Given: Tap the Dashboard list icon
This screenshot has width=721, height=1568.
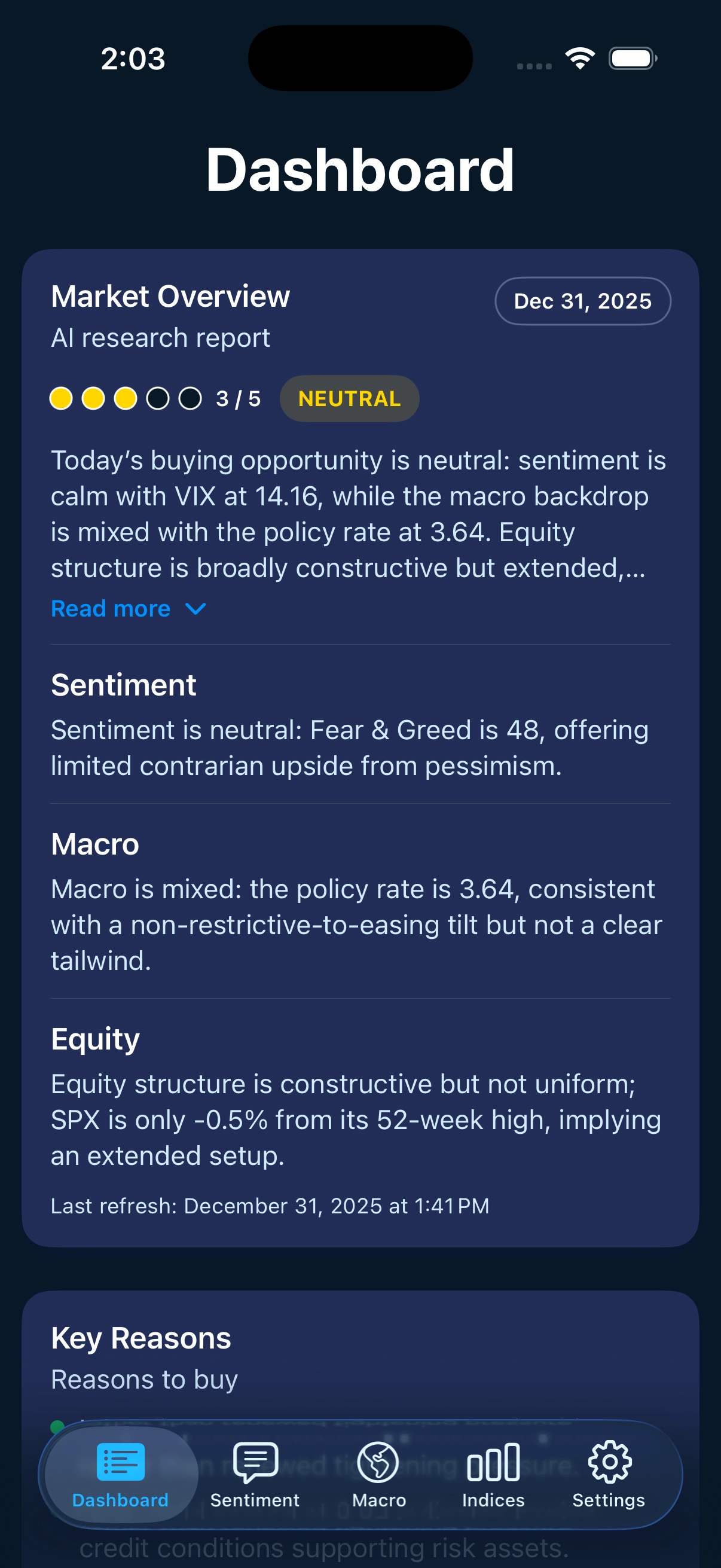Looking at the screenshot, I should click(x=121, y=1461).
